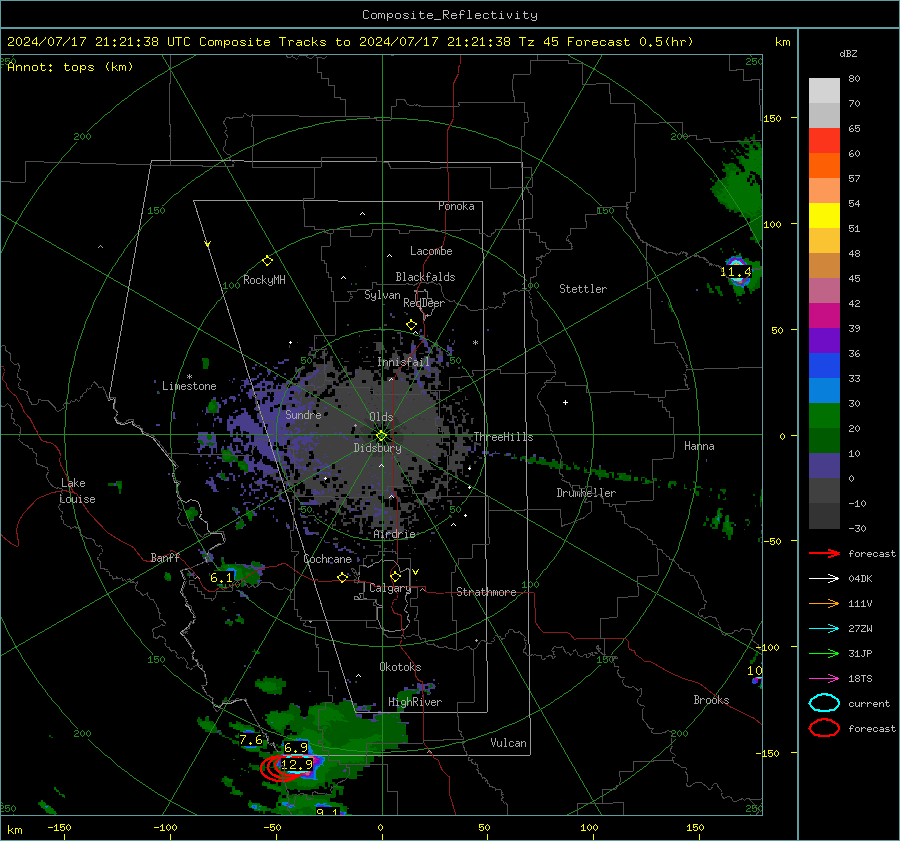
Task: Click the Olds town label
Action: click(x=381, y=417)
